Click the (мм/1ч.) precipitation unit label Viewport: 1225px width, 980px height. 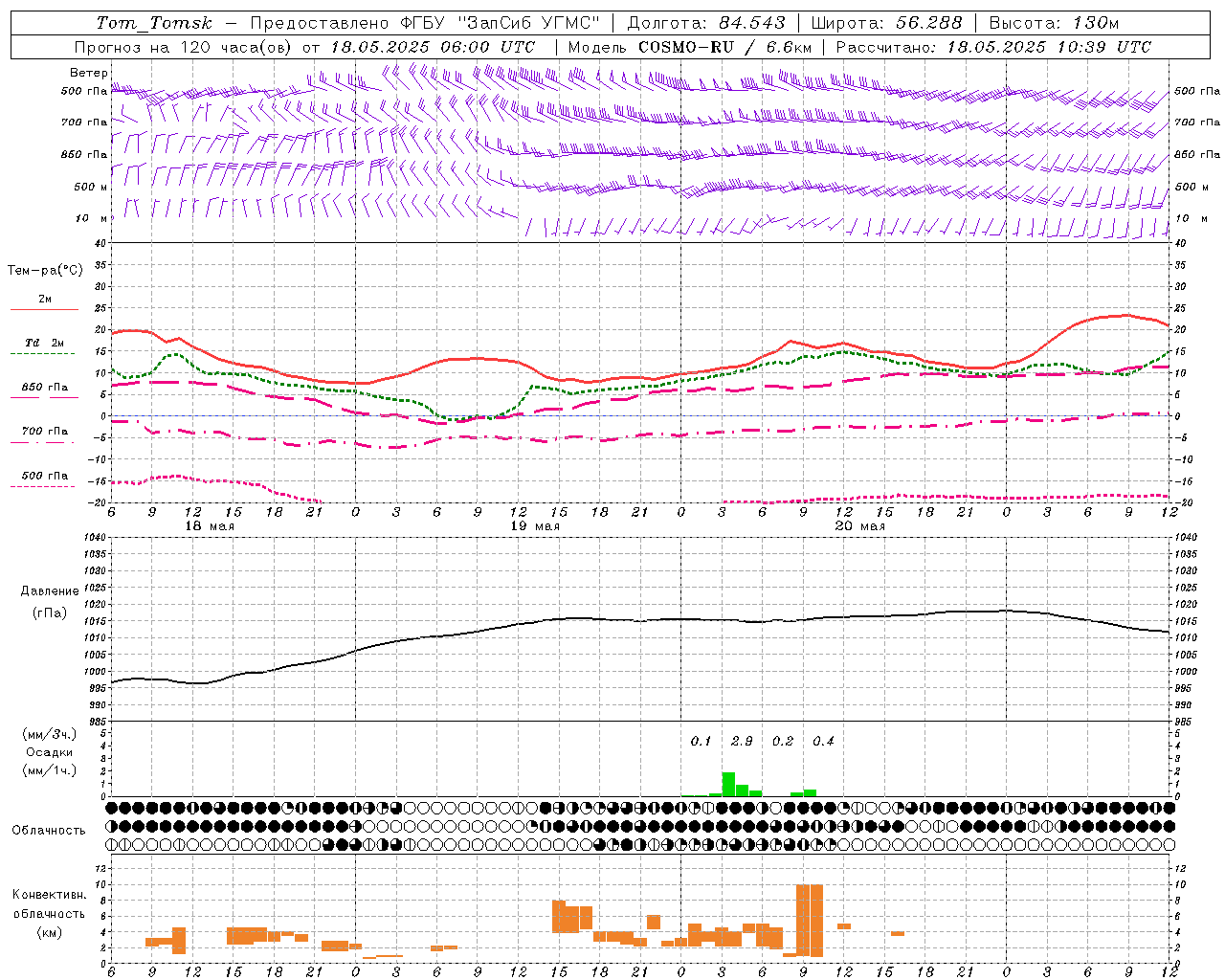pos(50,770)
